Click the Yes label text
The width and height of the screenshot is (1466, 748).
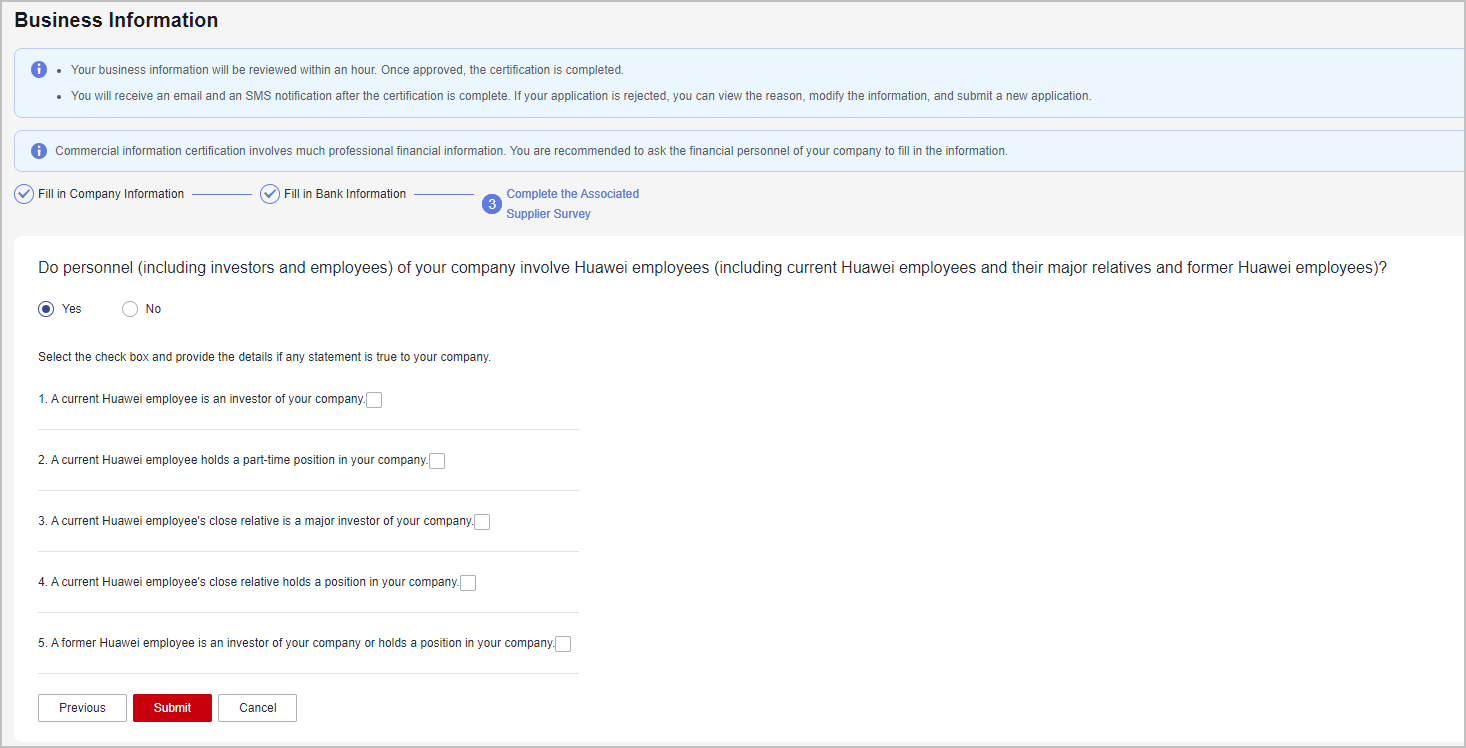click(x=71, y=309)
